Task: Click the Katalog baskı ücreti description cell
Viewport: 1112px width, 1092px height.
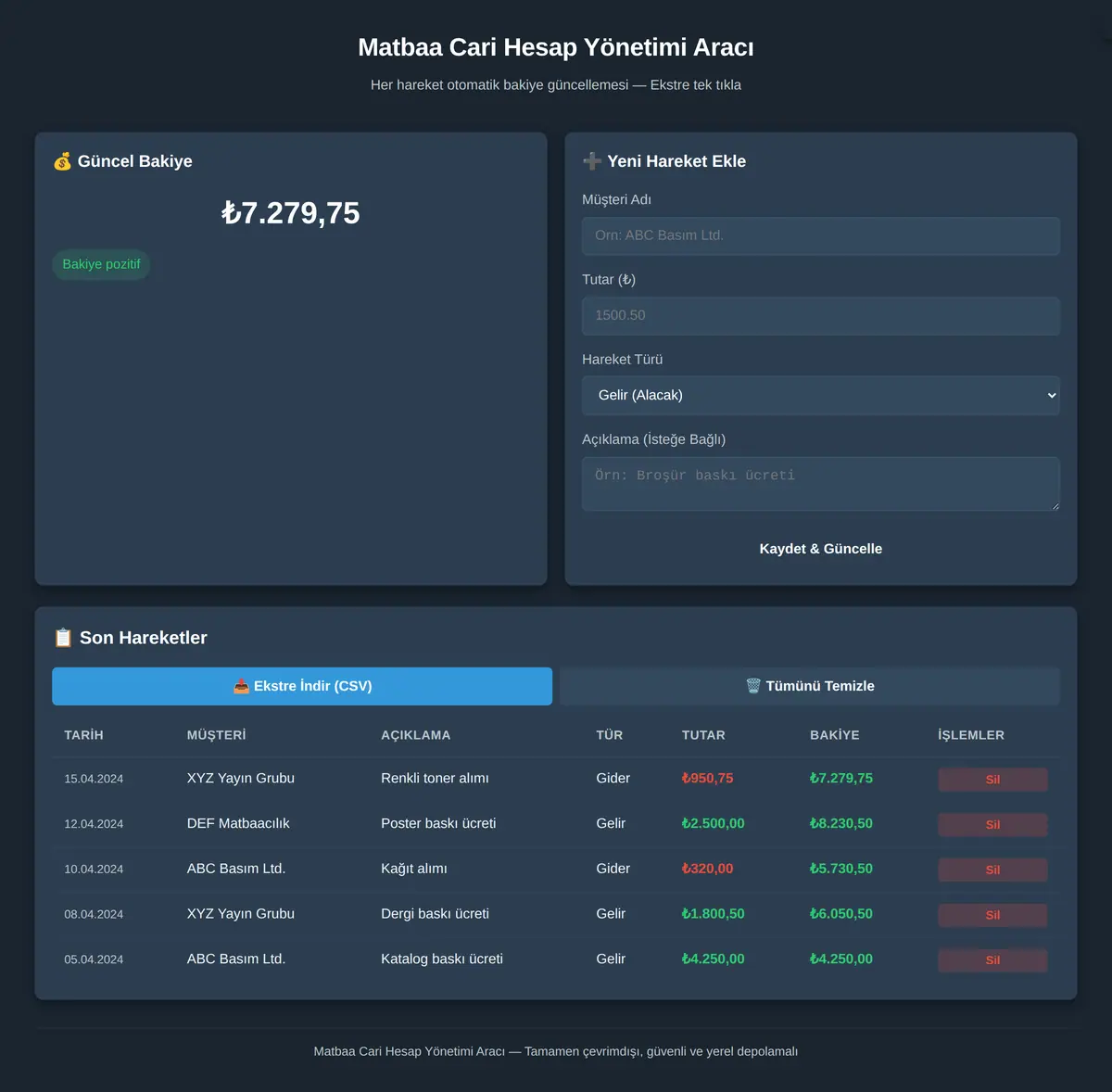Action: coord(442,959)
